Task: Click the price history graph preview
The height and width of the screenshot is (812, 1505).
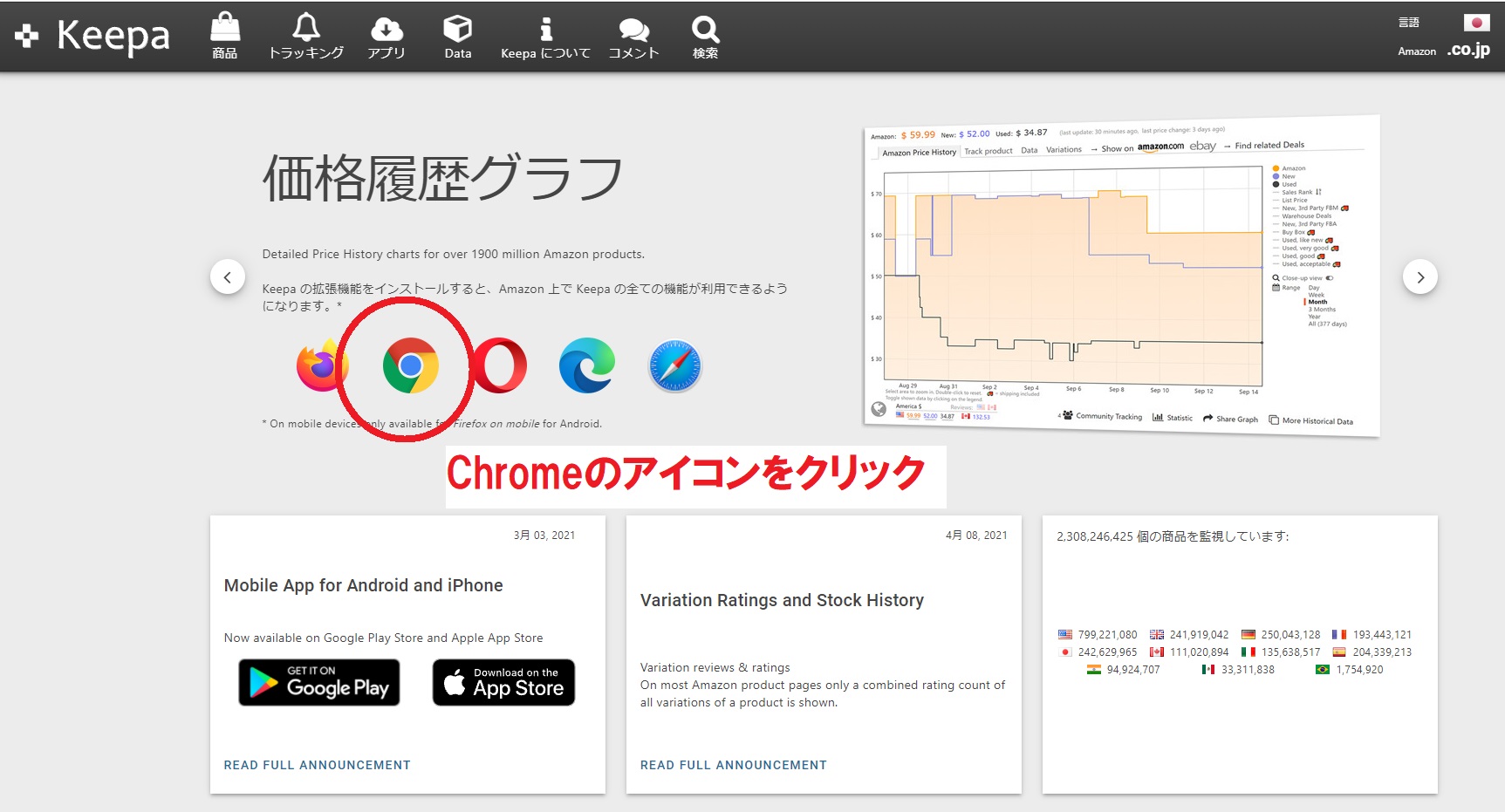Action: (1121, 275)
